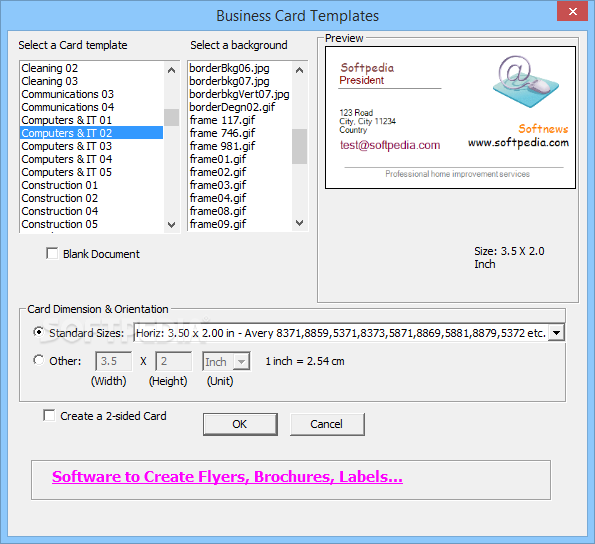Click the template list scrollbar thumb
The width and height of the screenshot is (595, 544).
click(172, 117)
